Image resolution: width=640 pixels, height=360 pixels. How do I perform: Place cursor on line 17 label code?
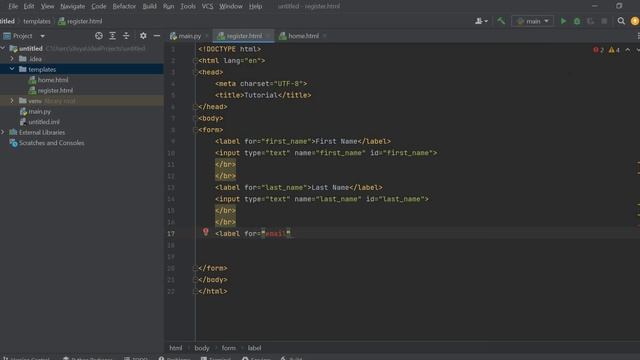click(x=253, y=234)
